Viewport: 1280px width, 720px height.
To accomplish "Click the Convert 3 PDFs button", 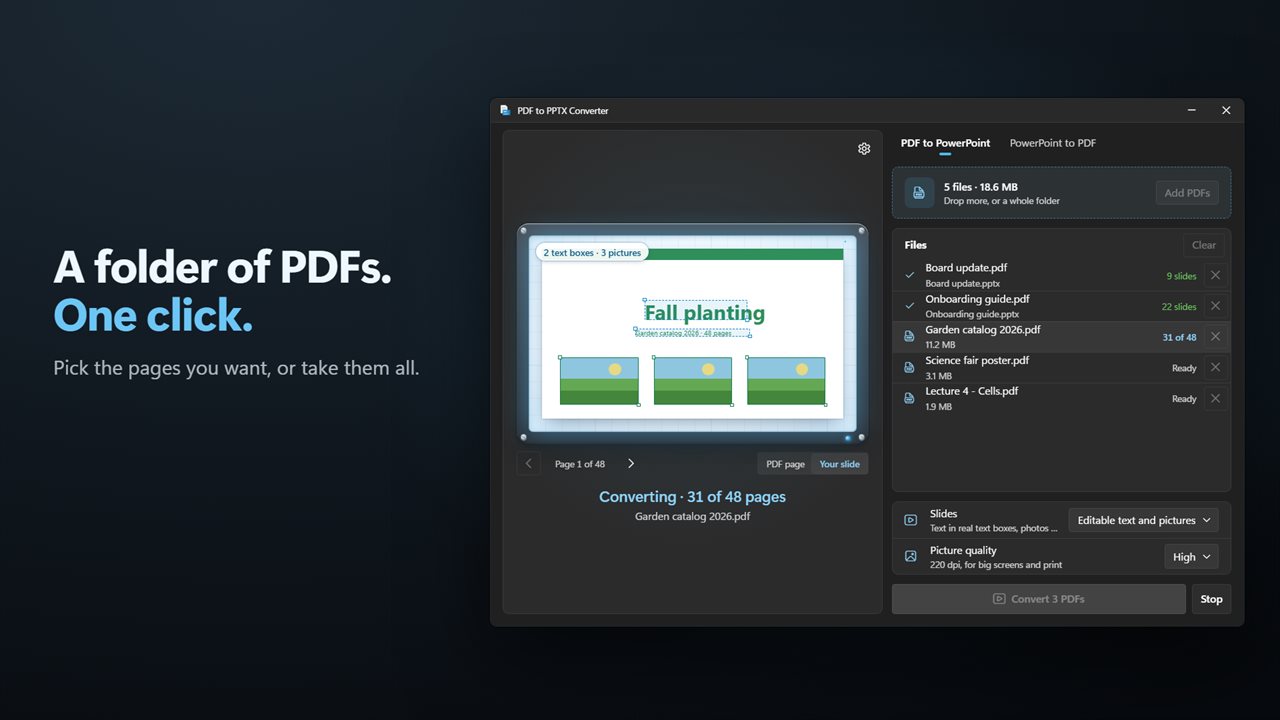I will click(x=1039, y=599).
